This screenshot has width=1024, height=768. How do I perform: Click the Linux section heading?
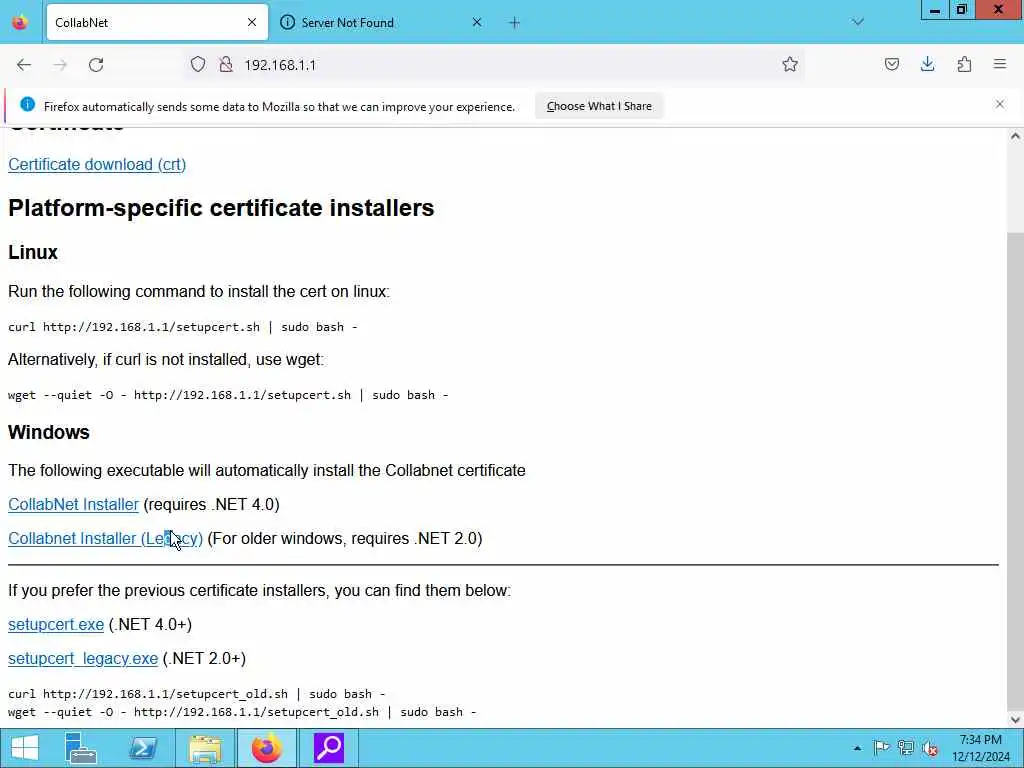[33, 252]
